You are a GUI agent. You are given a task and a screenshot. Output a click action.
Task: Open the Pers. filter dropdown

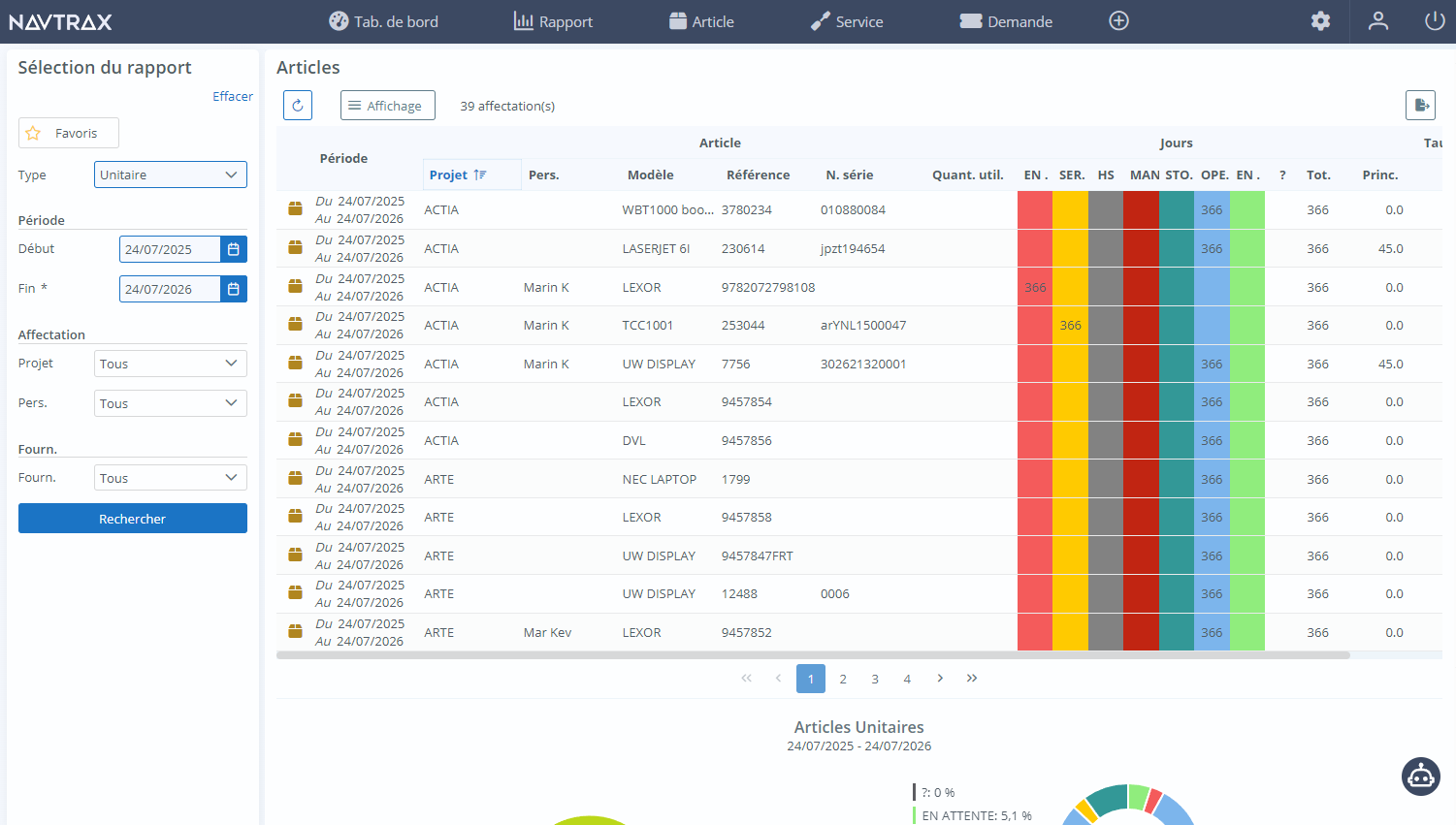(171, 403)
